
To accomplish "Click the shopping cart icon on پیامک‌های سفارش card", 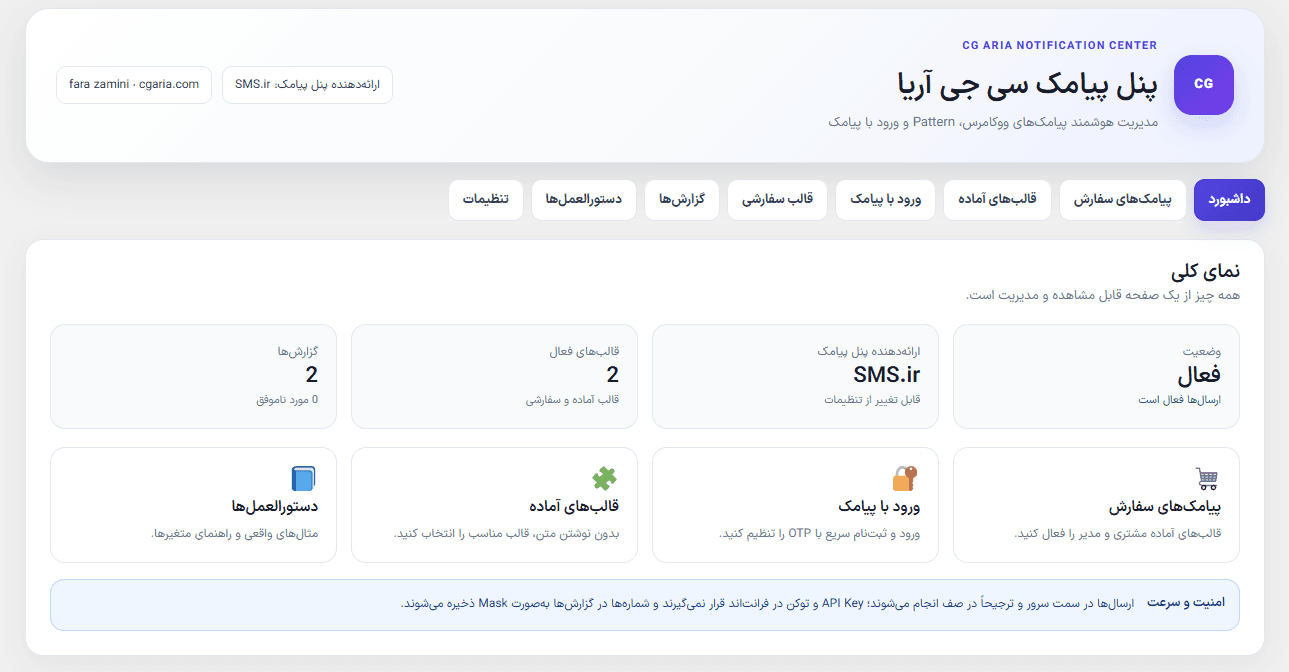I will point(1208,478).
